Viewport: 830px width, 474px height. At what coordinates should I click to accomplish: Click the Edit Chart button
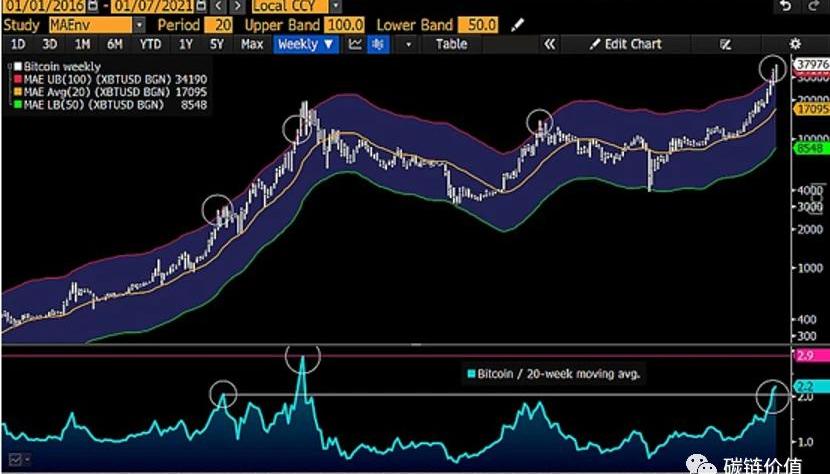[626, 44]
